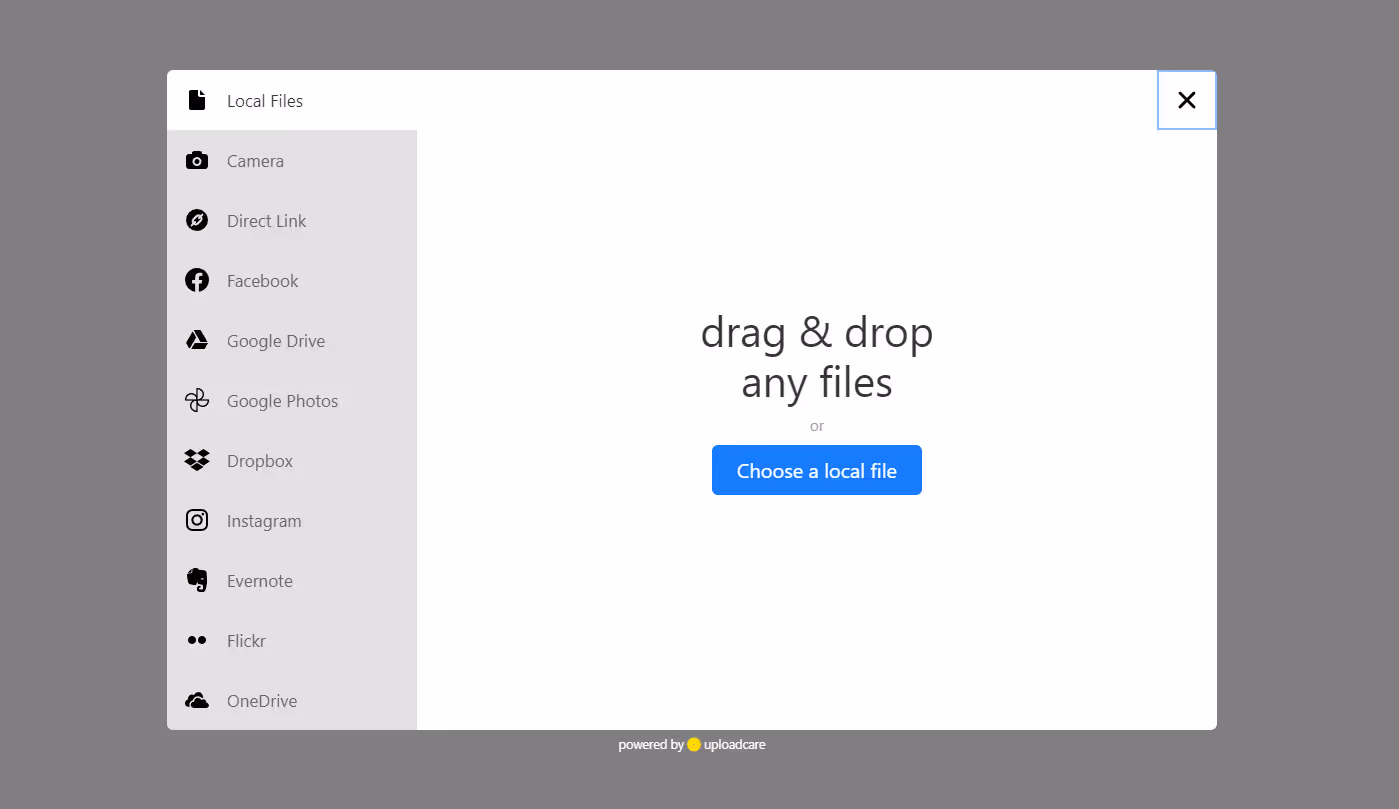Close the upload dialog with X
The width and height of the screenshot is (1399, 809).
pyautogui.click(x=1187, y=100)
